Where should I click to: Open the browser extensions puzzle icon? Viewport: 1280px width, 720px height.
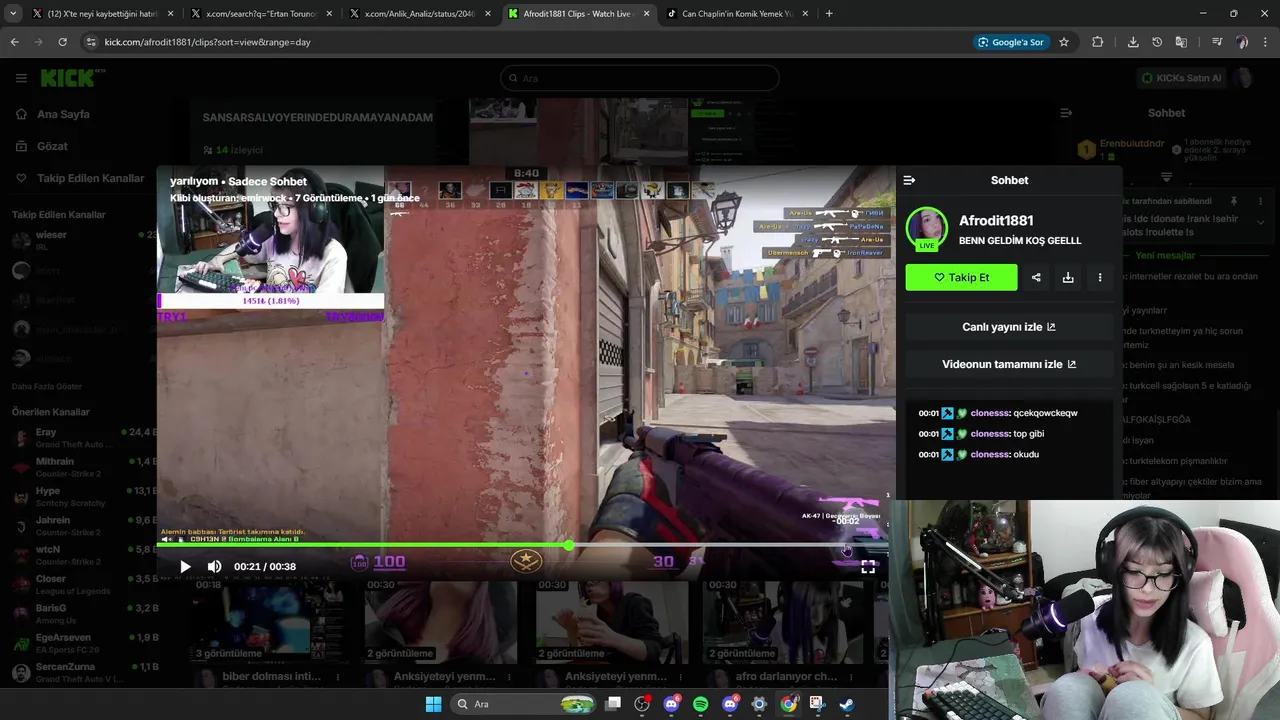[x=1098, y=42]
